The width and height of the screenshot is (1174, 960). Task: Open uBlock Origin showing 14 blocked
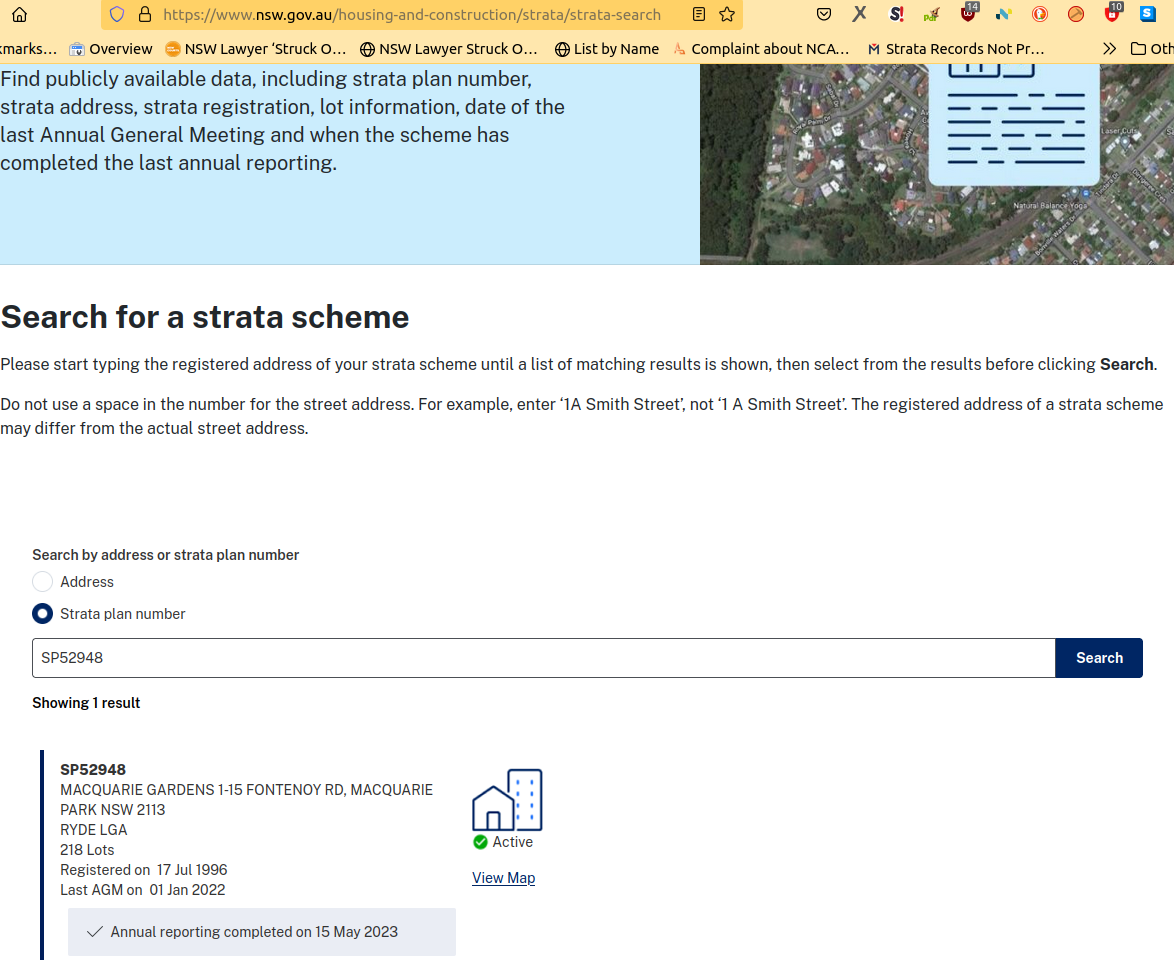(968, 13)
